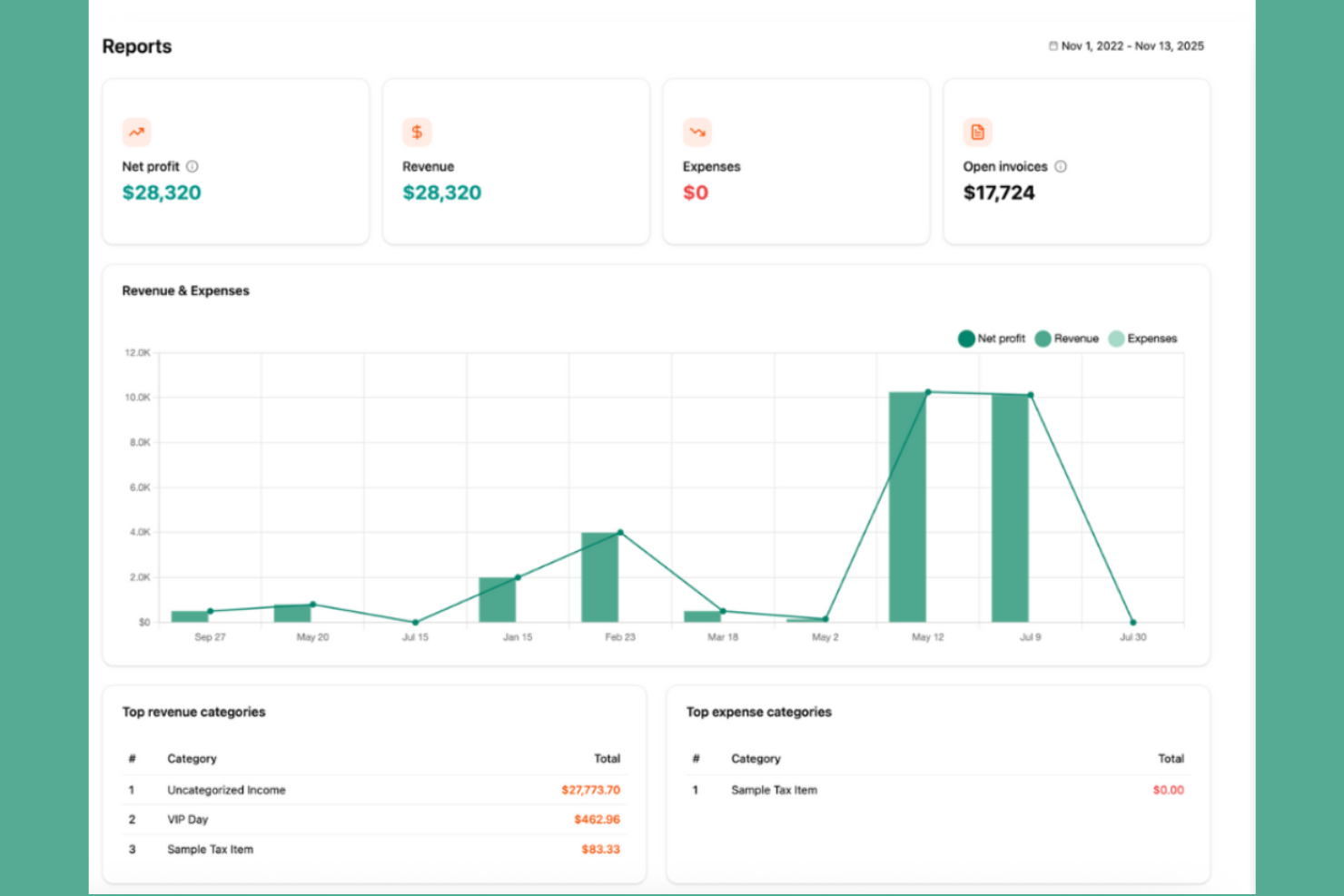Select the Reports heading tab

tap(137, 45)
